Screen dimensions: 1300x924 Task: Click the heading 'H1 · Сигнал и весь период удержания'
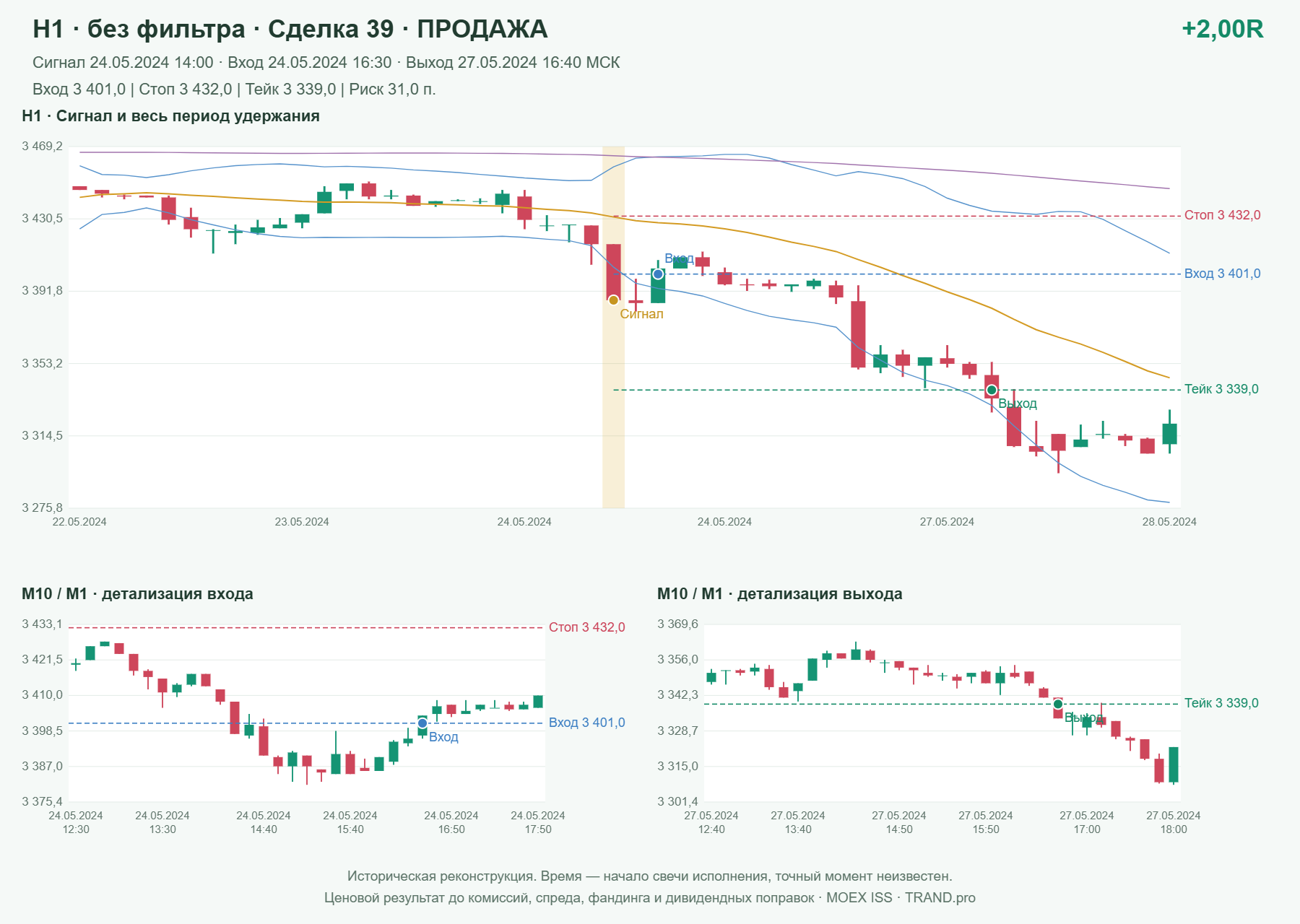pyautogui.click(x=170, y=116)
